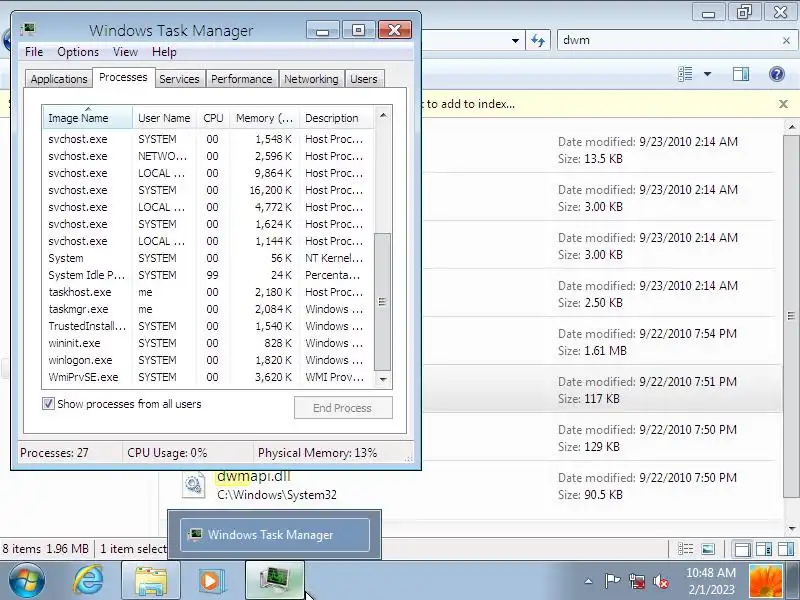Sort processes by Image Name column

pos(88,118)
